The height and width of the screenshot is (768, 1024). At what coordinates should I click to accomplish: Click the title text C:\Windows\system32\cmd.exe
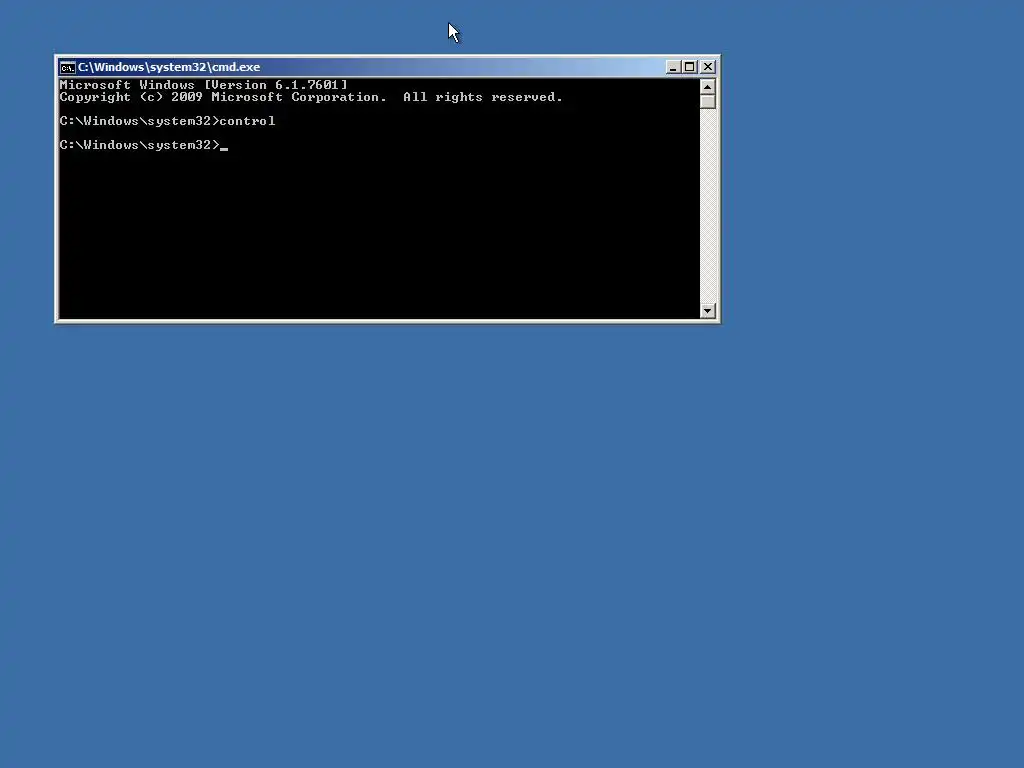tap(169, 67)
